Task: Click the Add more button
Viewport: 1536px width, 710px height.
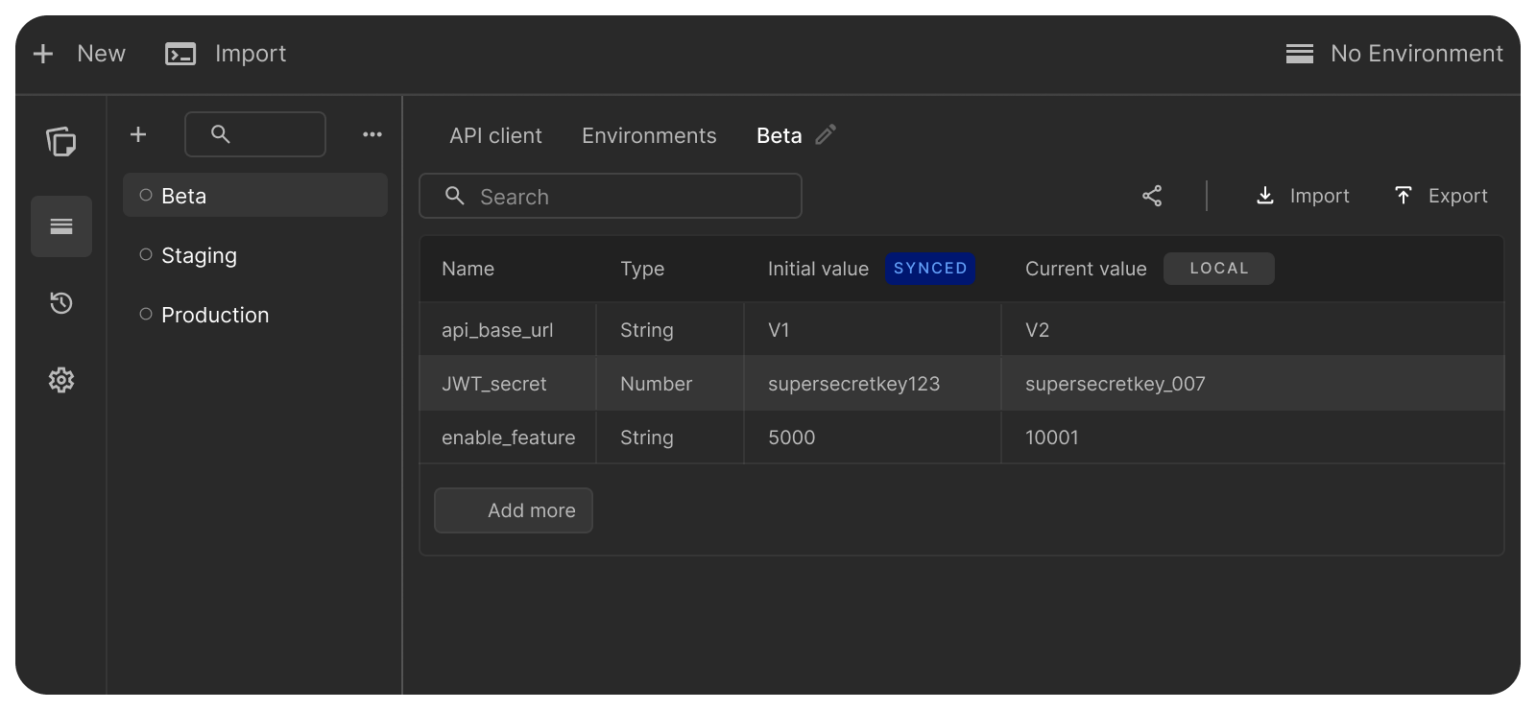Action: [x=513, y=510]
